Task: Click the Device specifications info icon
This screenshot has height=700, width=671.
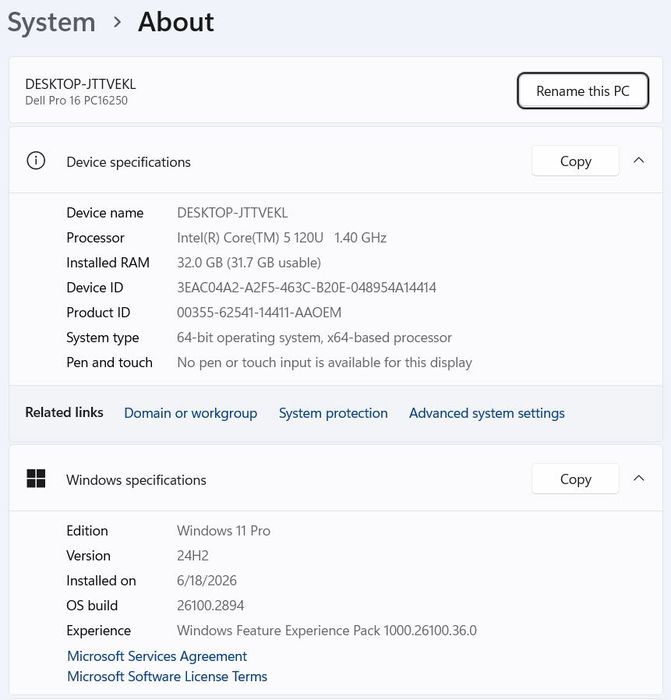Action: tap(36, 161)
